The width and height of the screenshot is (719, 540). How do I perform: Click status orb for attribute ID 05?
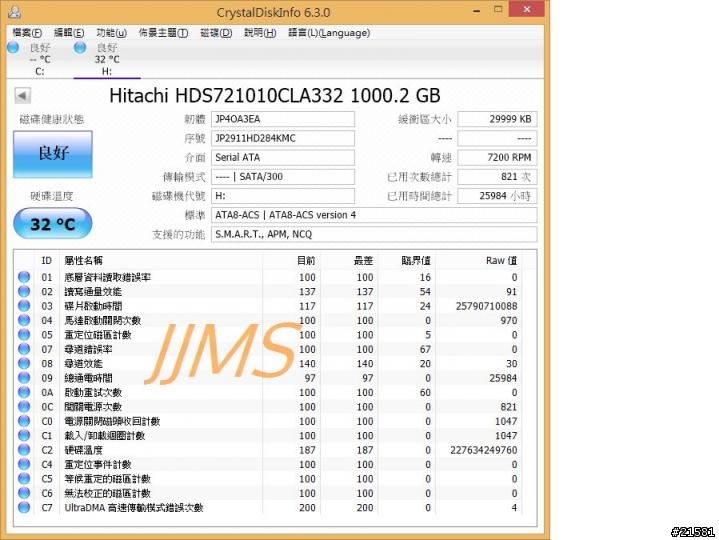[24, 334]
